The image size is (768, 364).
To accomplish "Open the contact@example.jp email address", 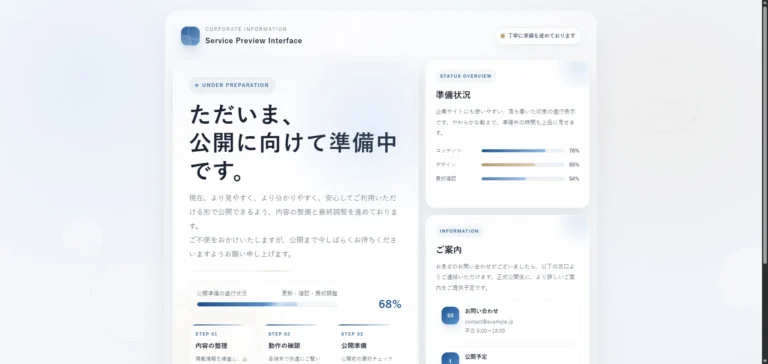I will tap(489, 322).
